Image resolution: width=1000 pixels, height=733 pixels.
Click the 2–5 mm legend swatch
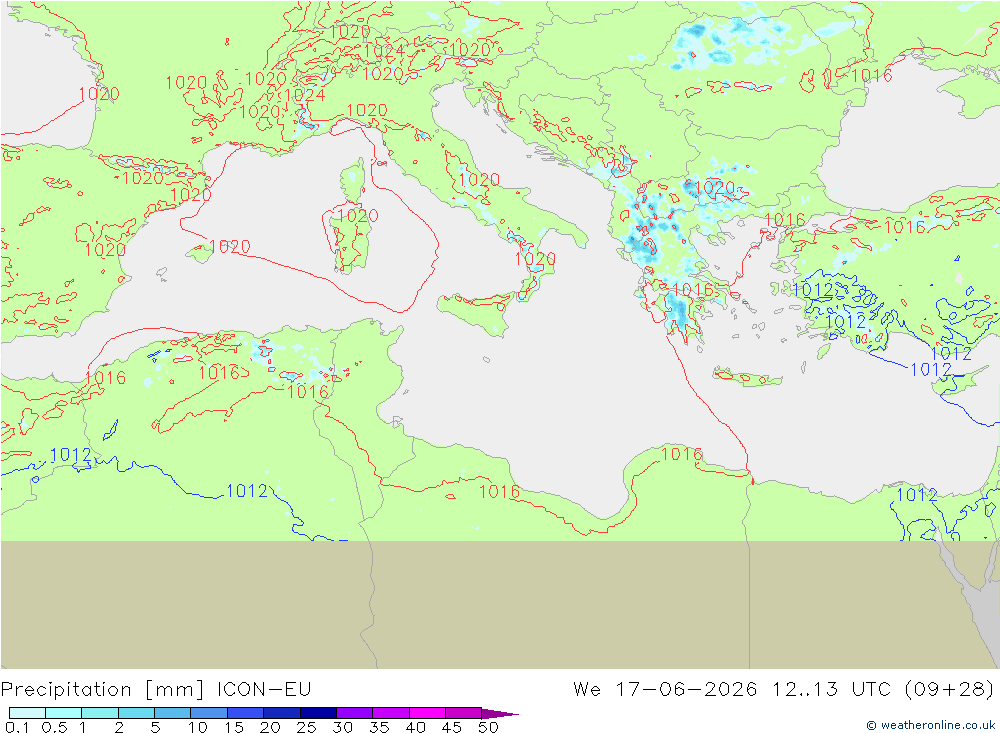click(136, 713)
